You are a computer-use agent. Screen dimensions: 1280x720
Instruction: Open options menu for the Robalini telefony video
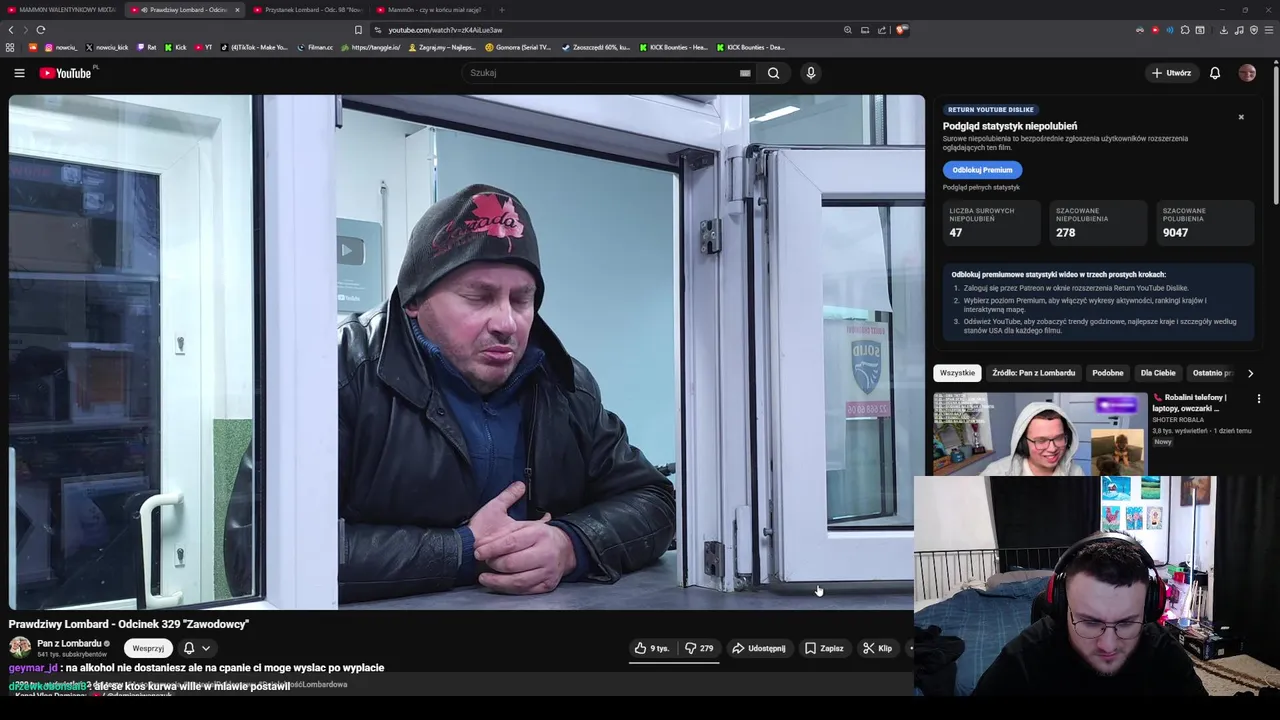1259,398
